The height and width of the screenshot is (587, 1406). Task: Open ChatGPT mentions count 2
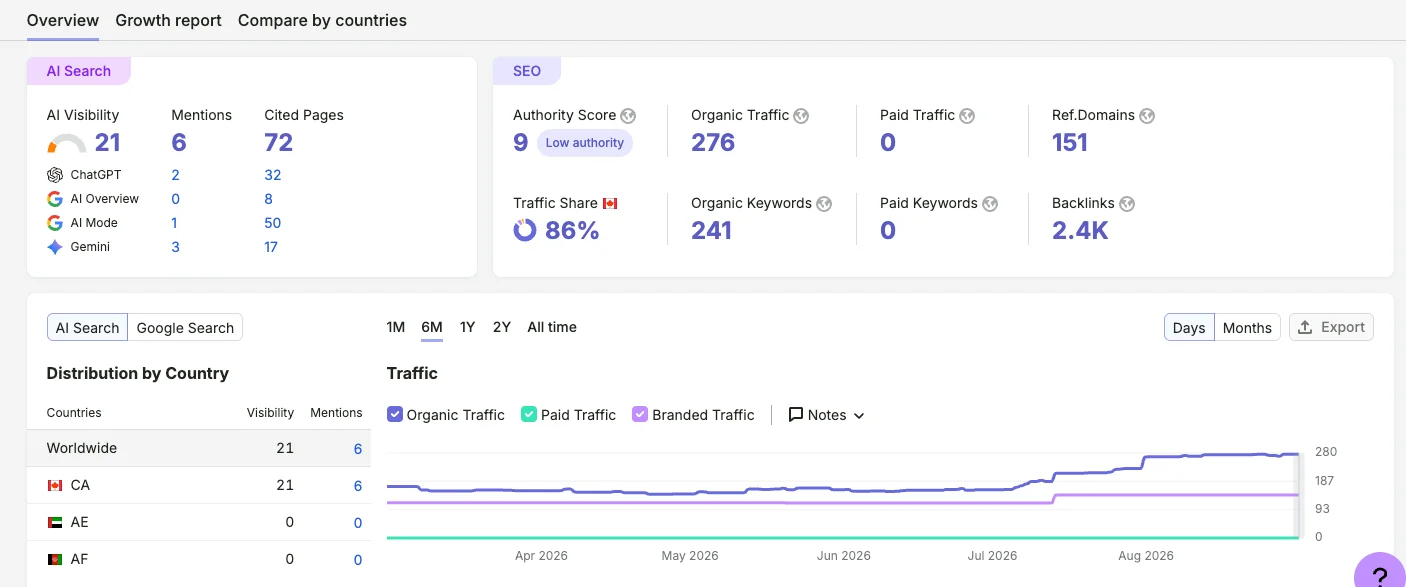[175, 175]
